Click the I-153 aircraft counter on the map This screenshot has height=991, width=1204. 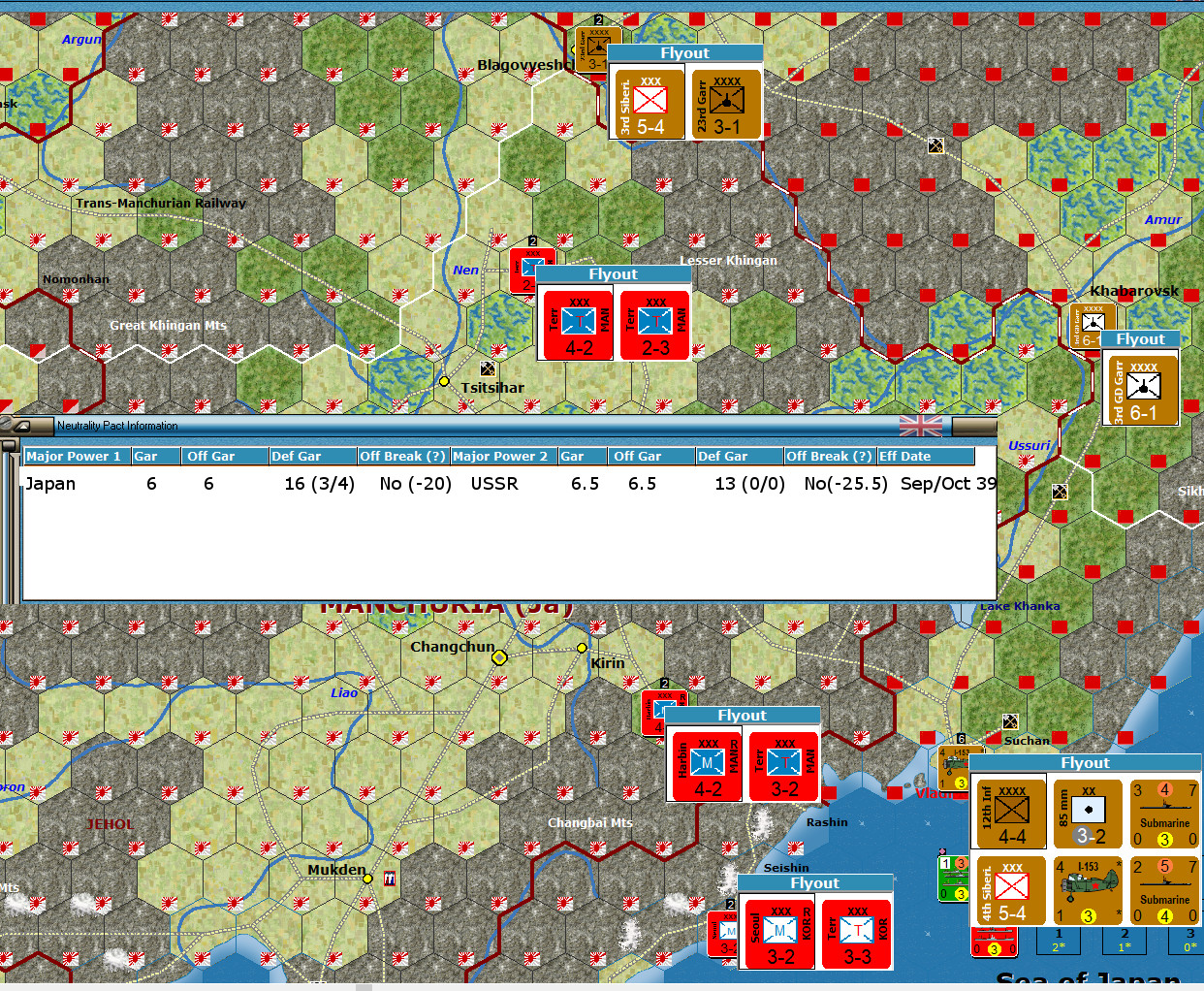(954, 767)
